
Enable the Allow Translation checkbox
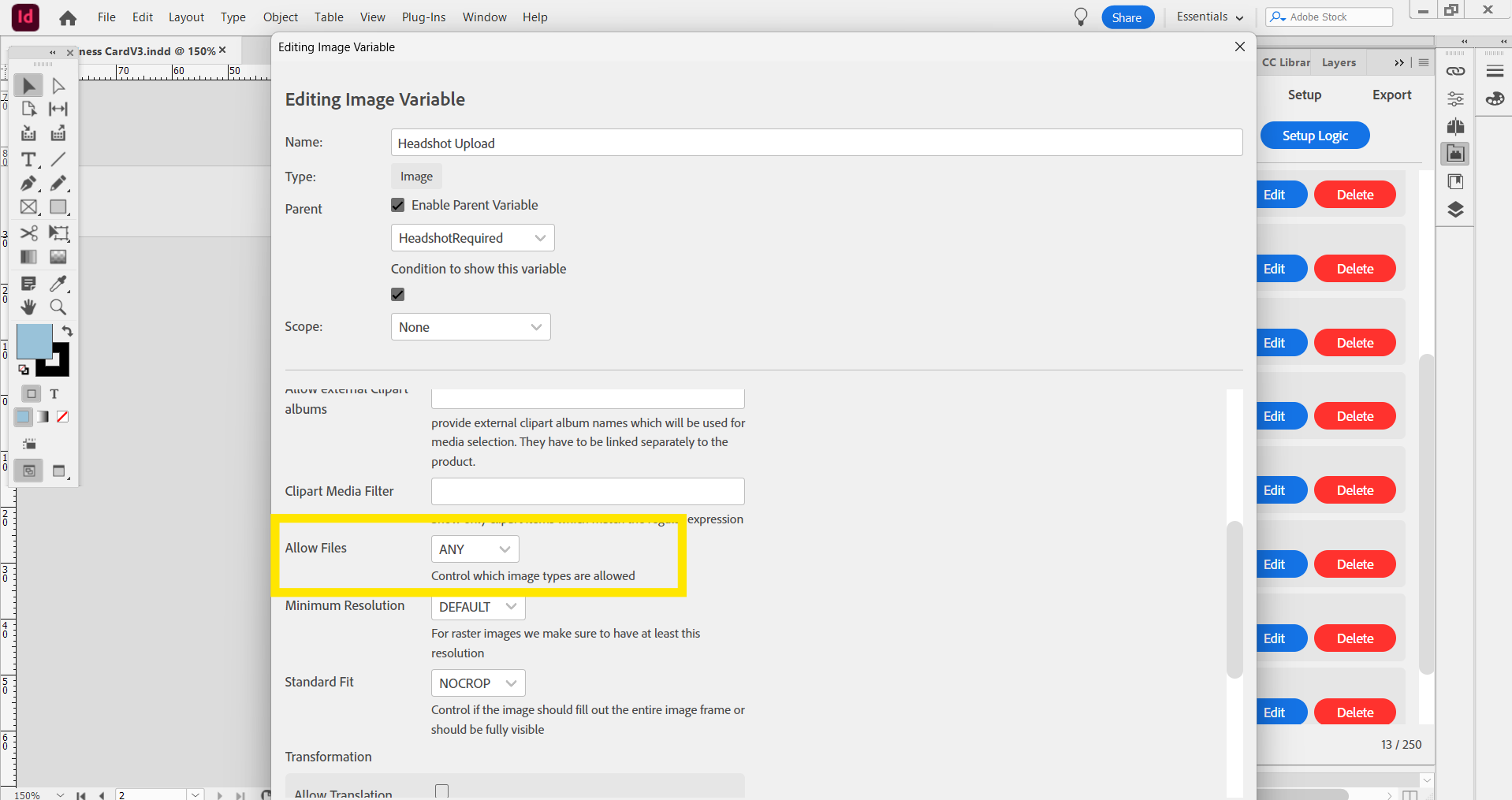(x=441, y=791)
